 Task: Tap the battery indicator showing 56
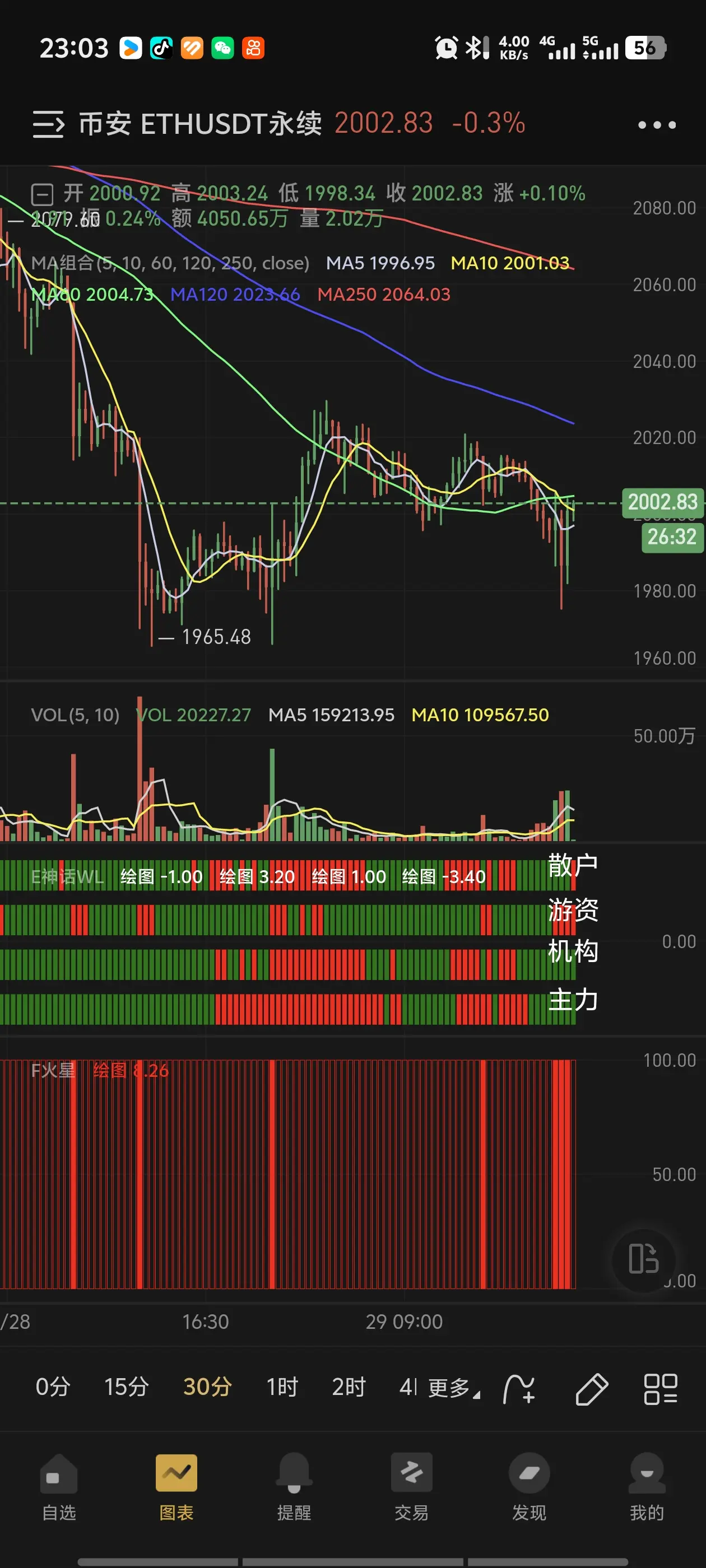[x=645, y=48]
